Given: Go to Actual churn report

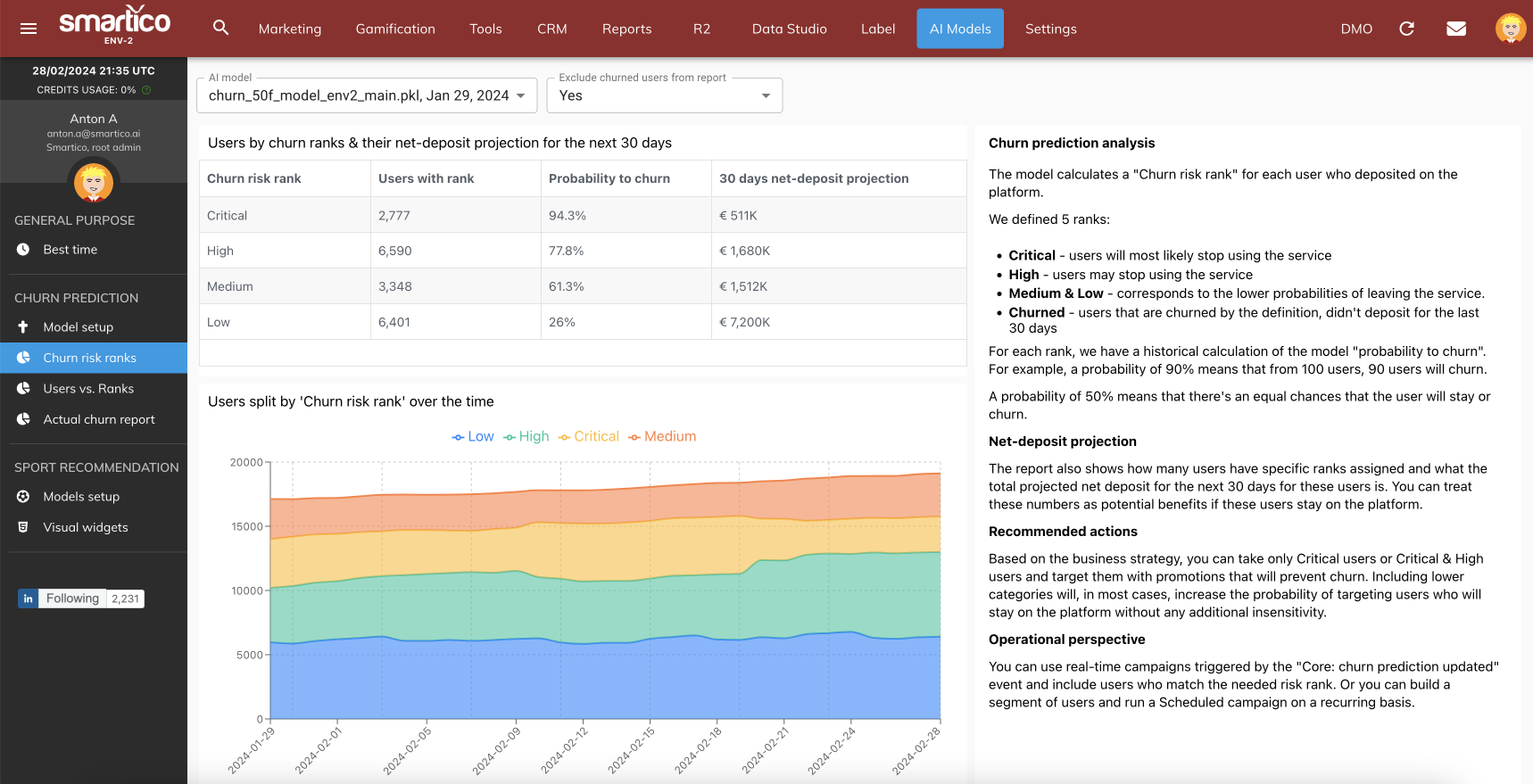Looking at the screenshot, I should pyautogui.click(x=99, y=419).
